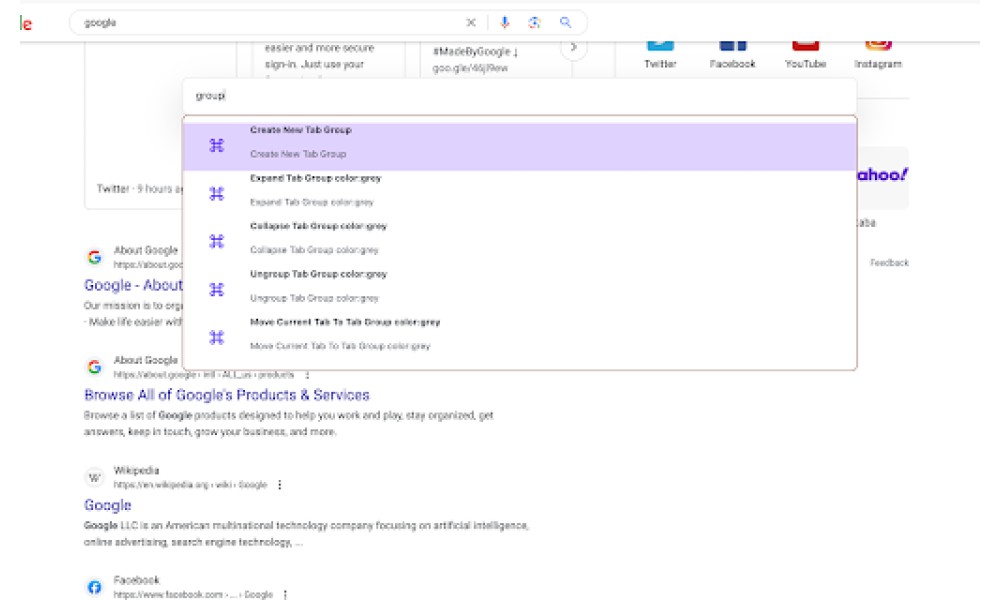This screenshot has width=1000, height=600.
Task: Open options menu for About Google products result
Action: pyautogui.click(x=307, y=375)
